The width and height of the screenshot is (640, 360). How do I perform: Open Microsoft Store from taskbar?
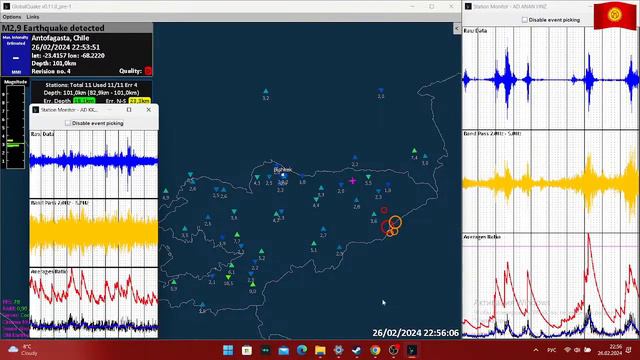coord(247,350)
